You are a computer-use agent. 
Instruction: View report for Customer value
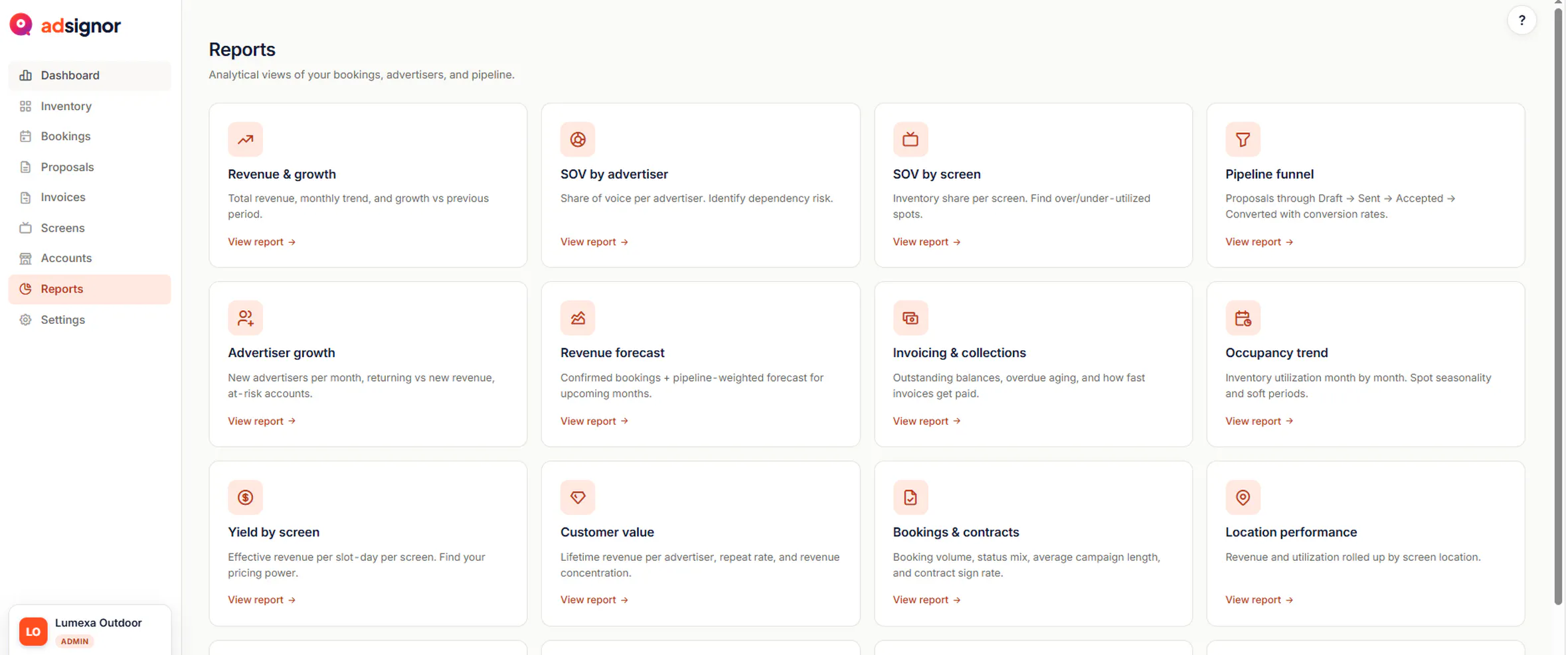(594, 599)
